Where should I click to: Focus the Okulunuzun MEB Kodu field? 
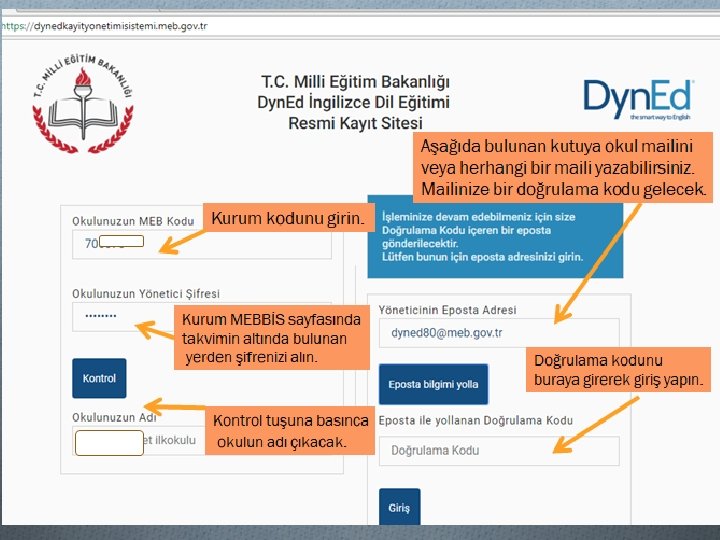coord(202,244)
